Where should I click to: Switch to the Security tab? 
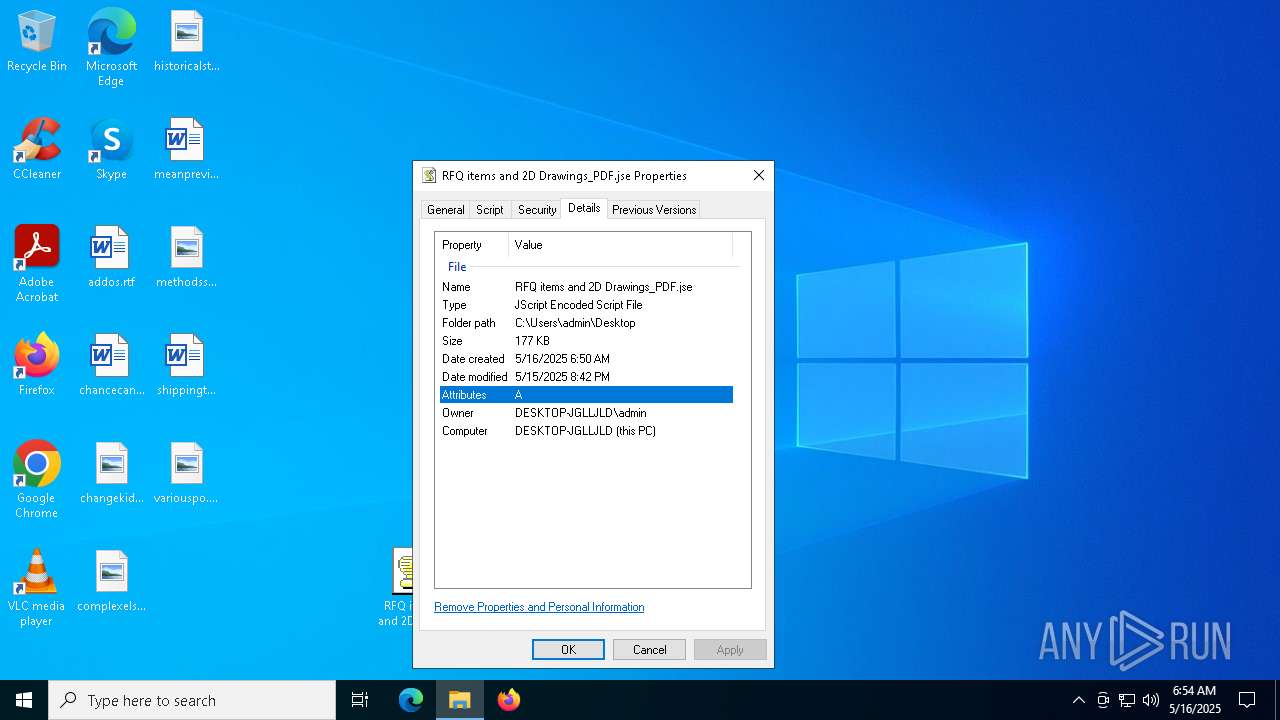click(x=537, y=210)
